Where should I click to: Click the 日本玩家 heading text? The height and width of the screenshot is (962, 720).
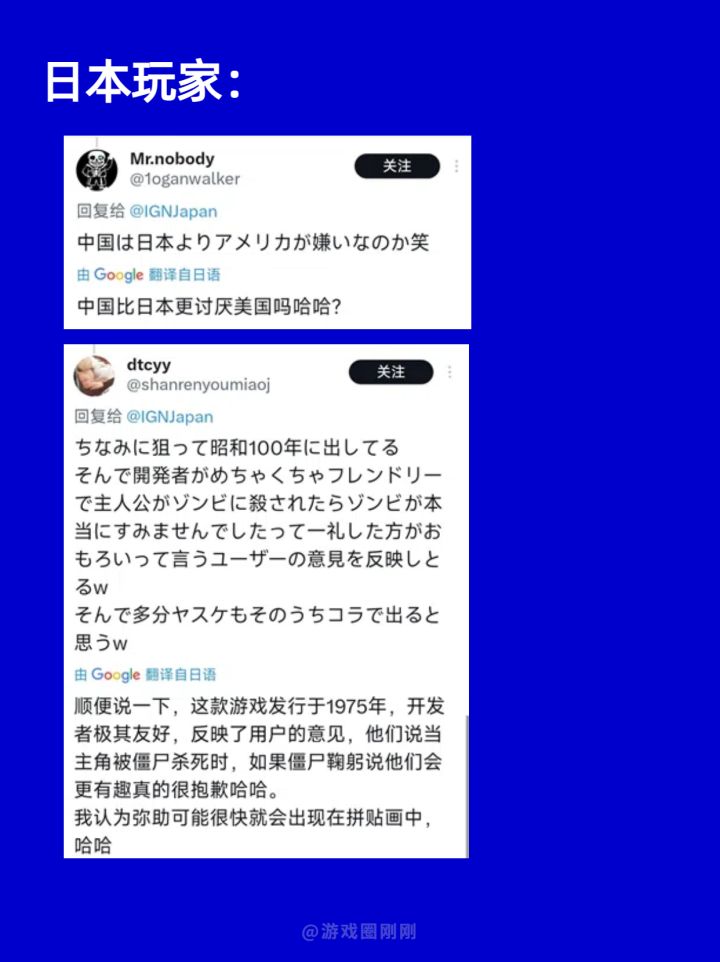point(143,81)
